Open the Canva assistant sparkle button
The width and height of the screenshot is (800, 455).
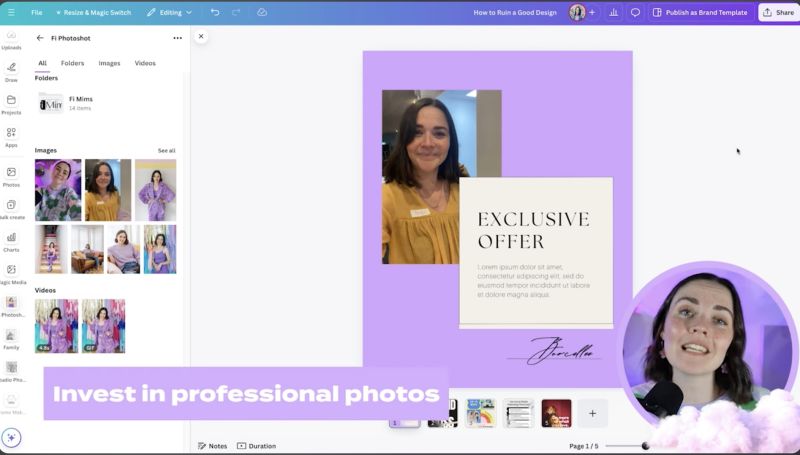point(11,438)
